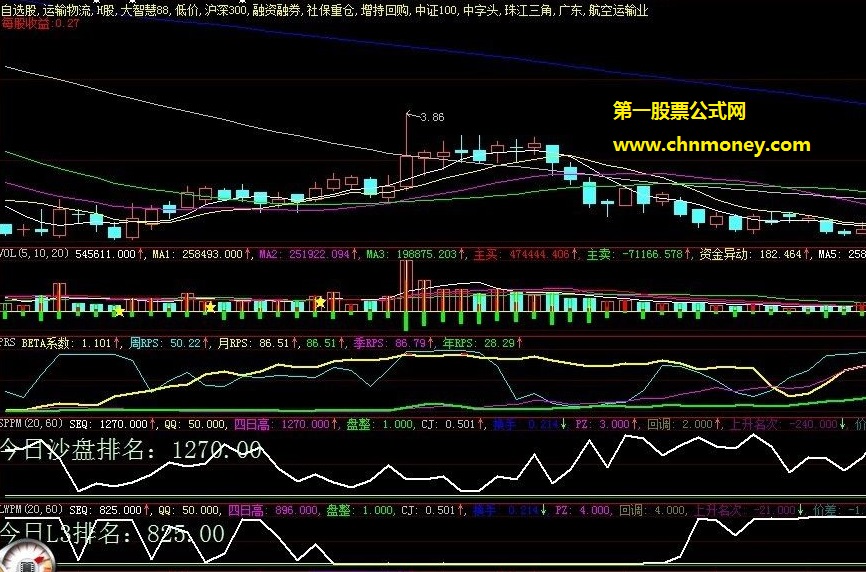
Task: Open the 珠江三角 region tag
Action: [x=529, y=10]
